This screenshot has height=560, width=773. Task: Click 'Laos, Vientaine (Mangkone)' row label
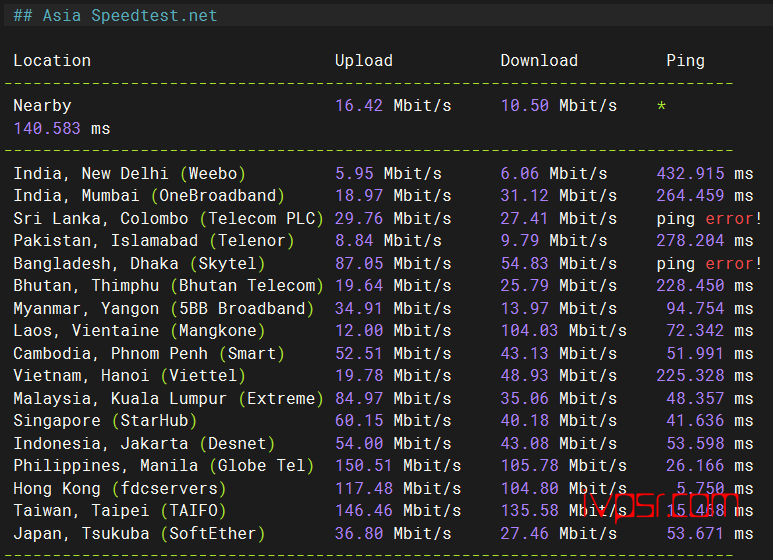[x=139, y=331]
